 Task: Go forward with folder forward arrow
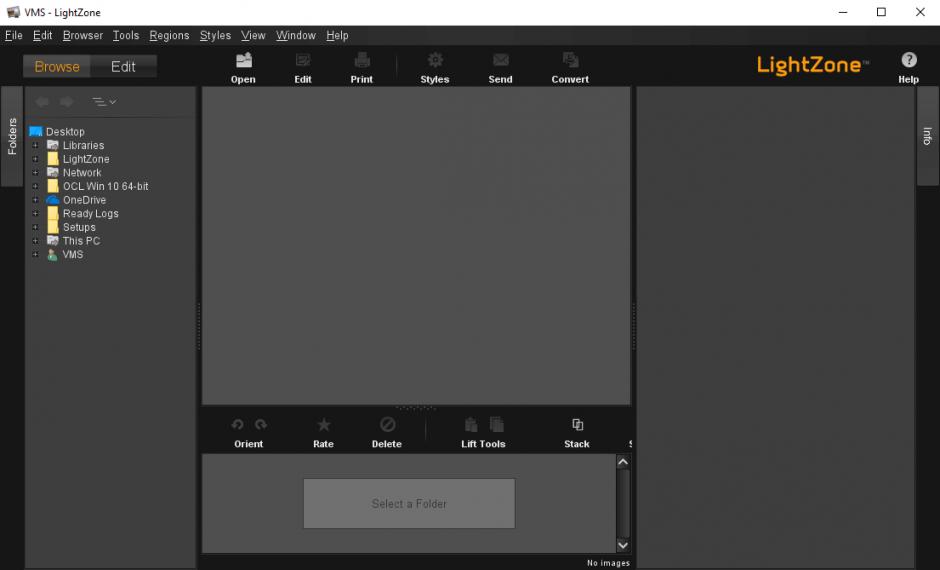pos(67,102)
